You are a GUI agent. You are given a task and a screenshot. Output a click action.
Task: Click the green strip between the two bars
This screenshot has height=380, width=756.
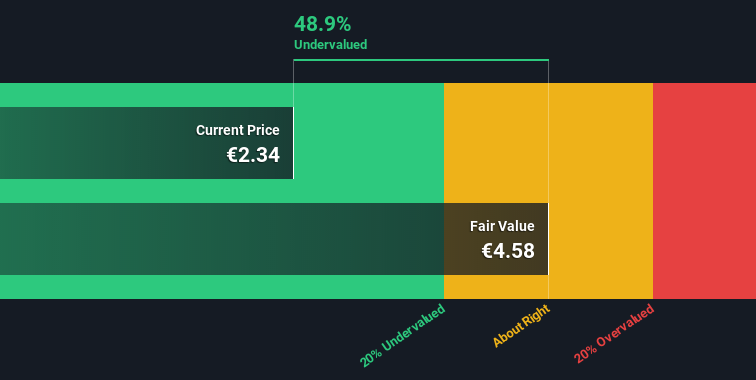(222, 191)
